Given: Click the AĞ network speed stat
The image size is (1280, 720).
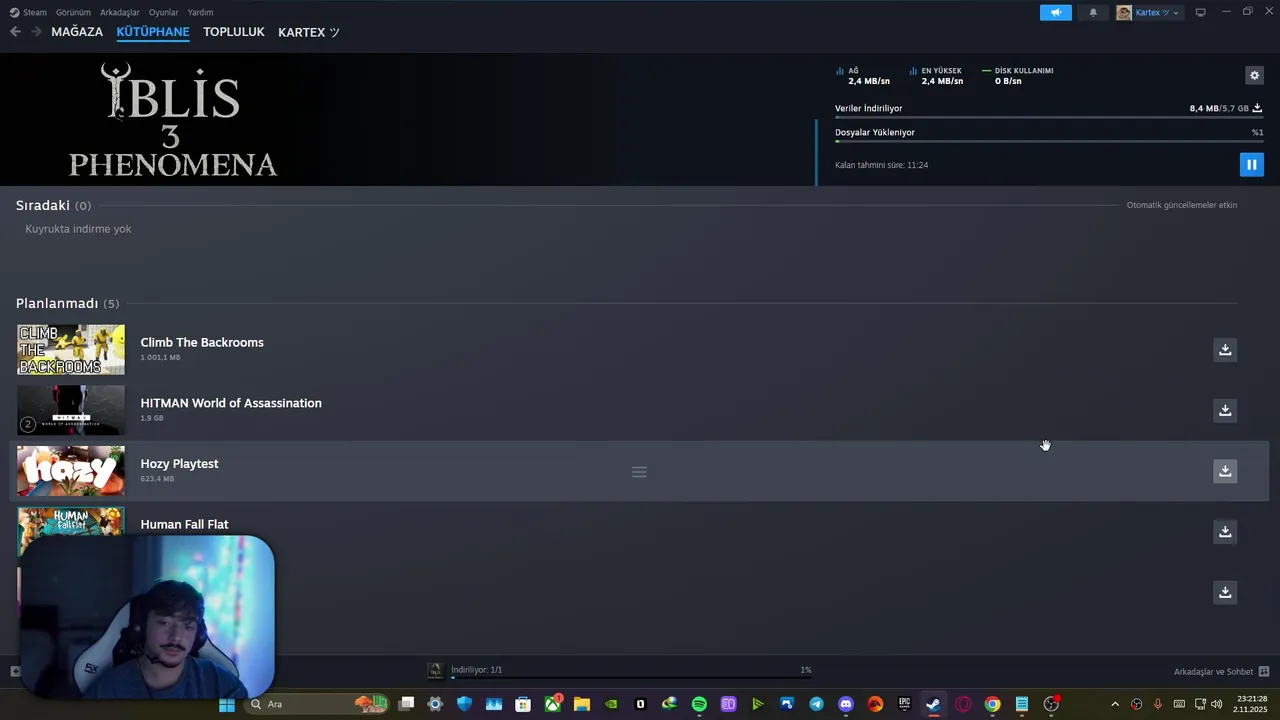Looking at the screenshot, I should pyautogui.click(x=863, y=76).
